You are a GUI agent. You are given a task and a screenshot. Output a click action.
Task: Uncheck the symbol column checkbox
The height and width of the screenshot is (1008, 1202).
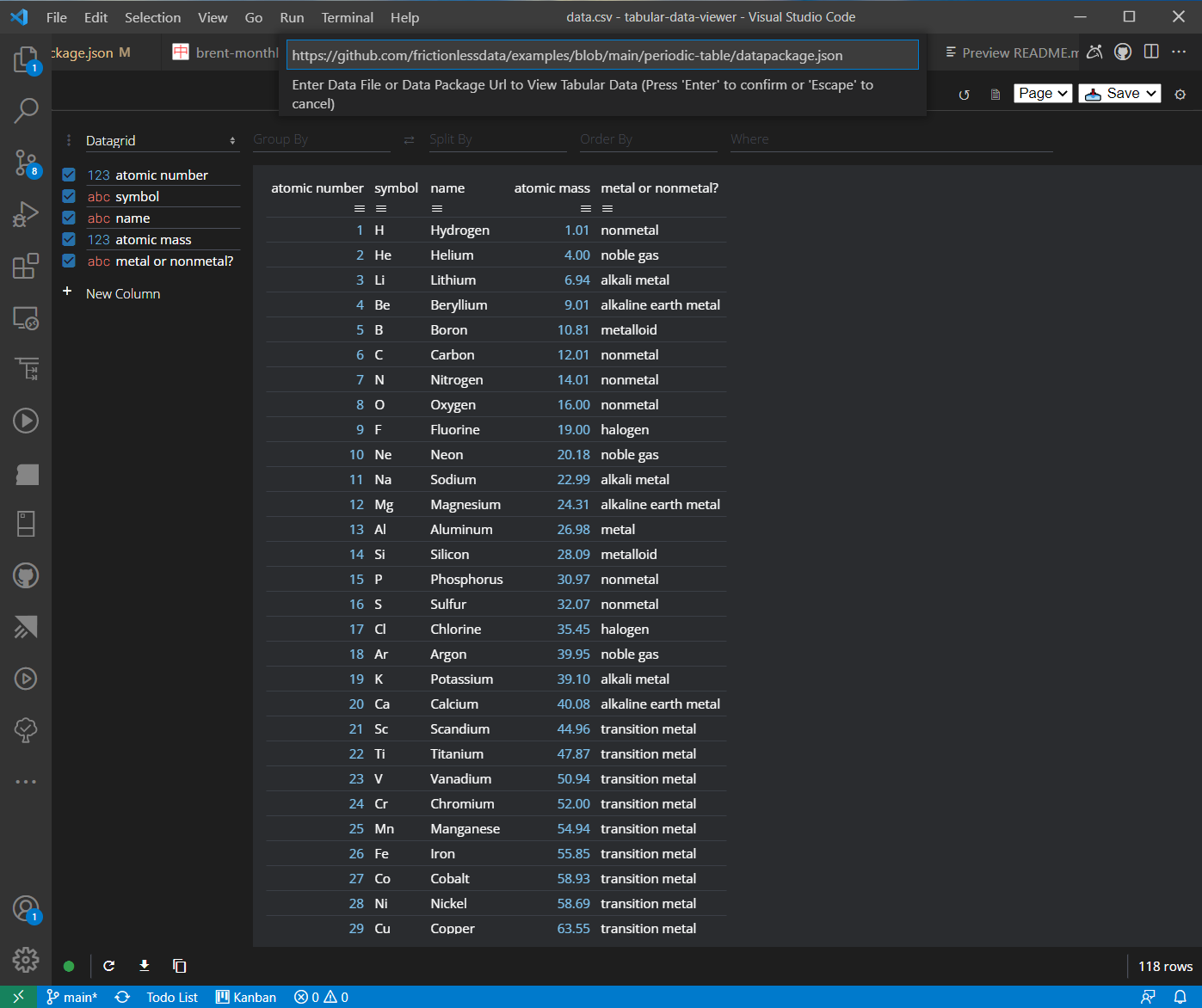(x=69, y=196)
